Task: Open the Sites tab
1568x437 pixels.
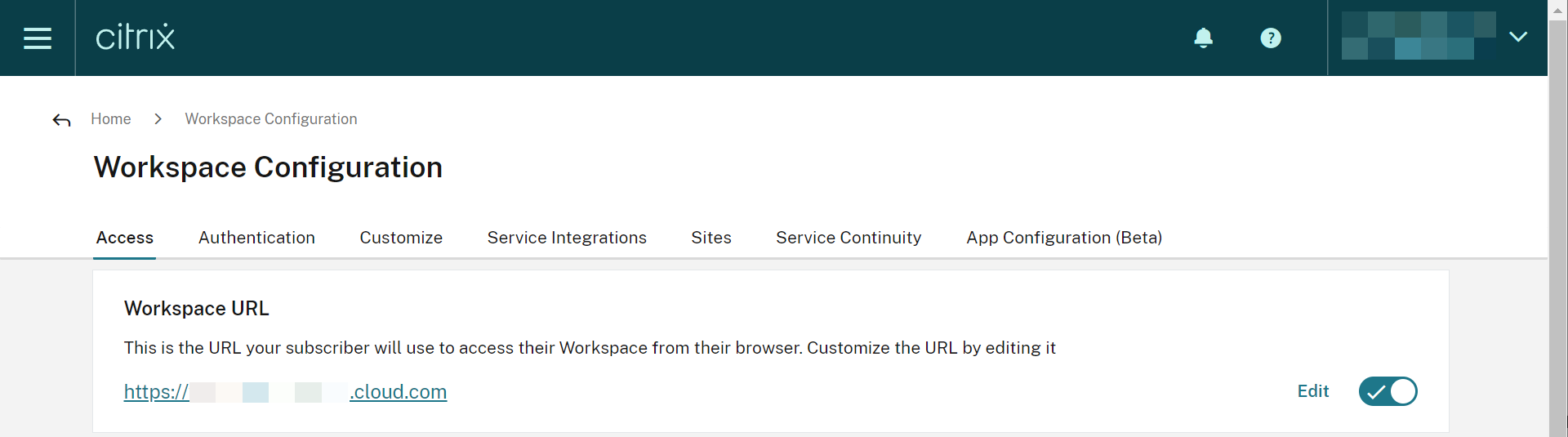Action: point(711,238)
